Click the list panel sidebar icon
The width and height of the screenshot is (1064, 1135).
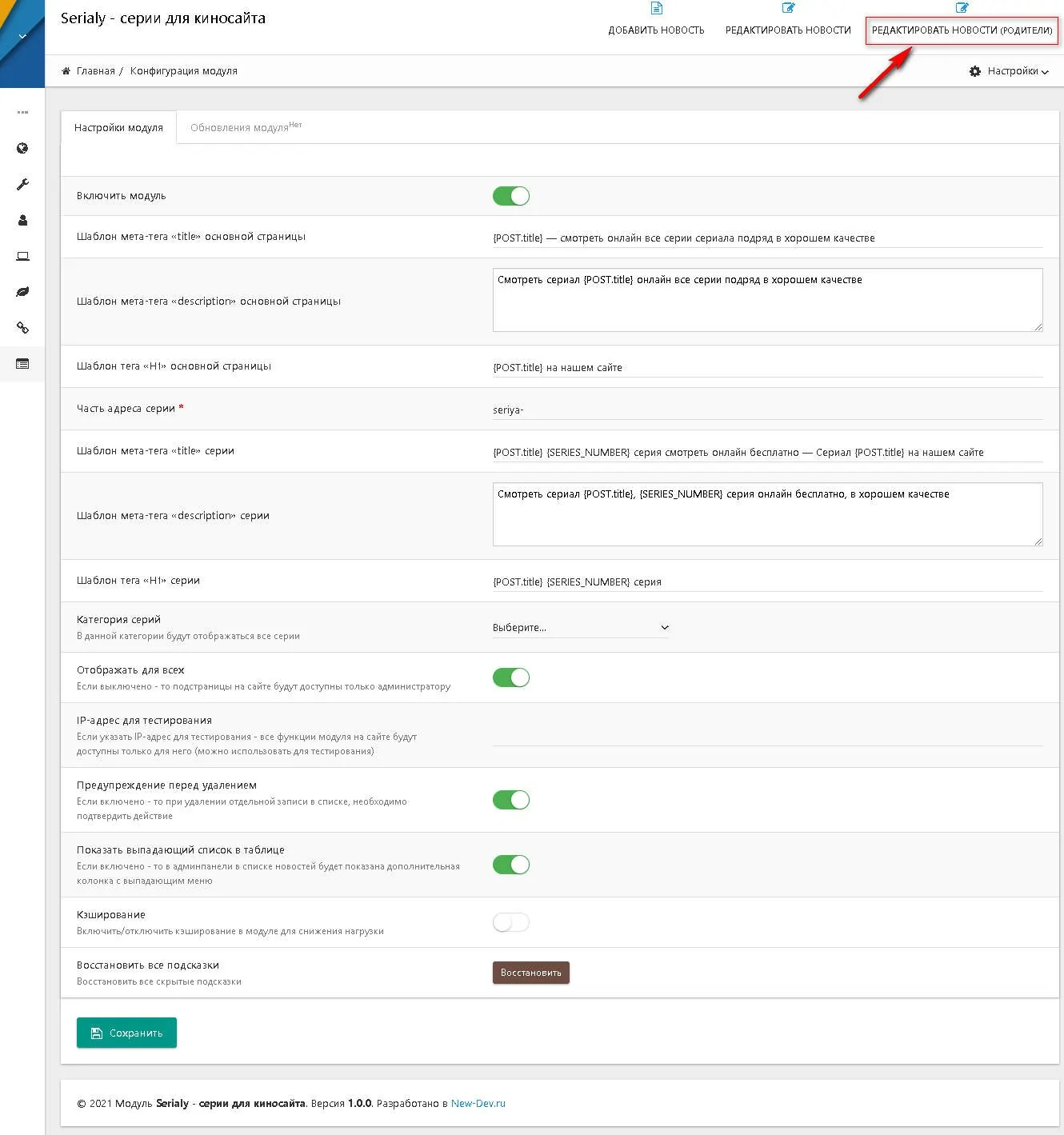22,364
